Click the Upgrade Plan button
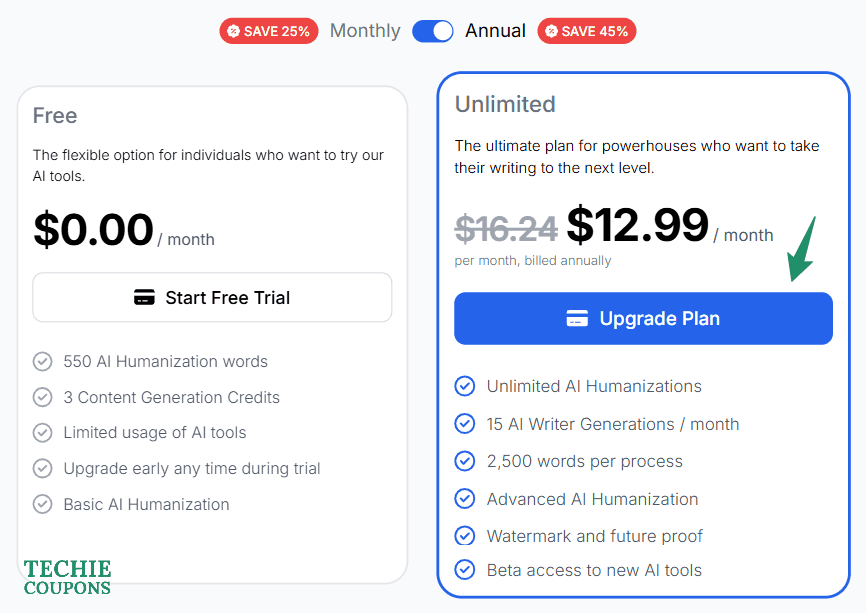 coord(643,319)
